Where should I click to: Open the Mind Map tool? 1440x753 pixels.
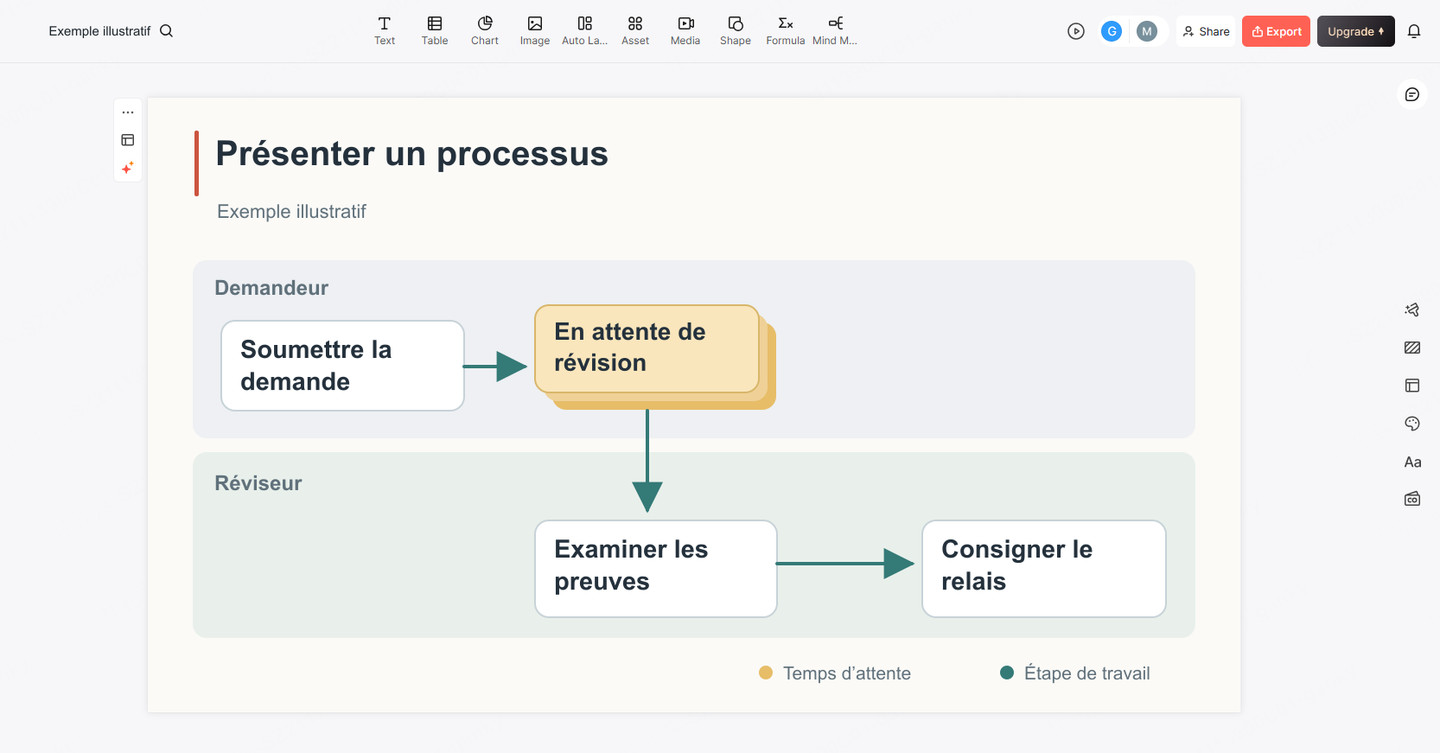tap(835, 30)
